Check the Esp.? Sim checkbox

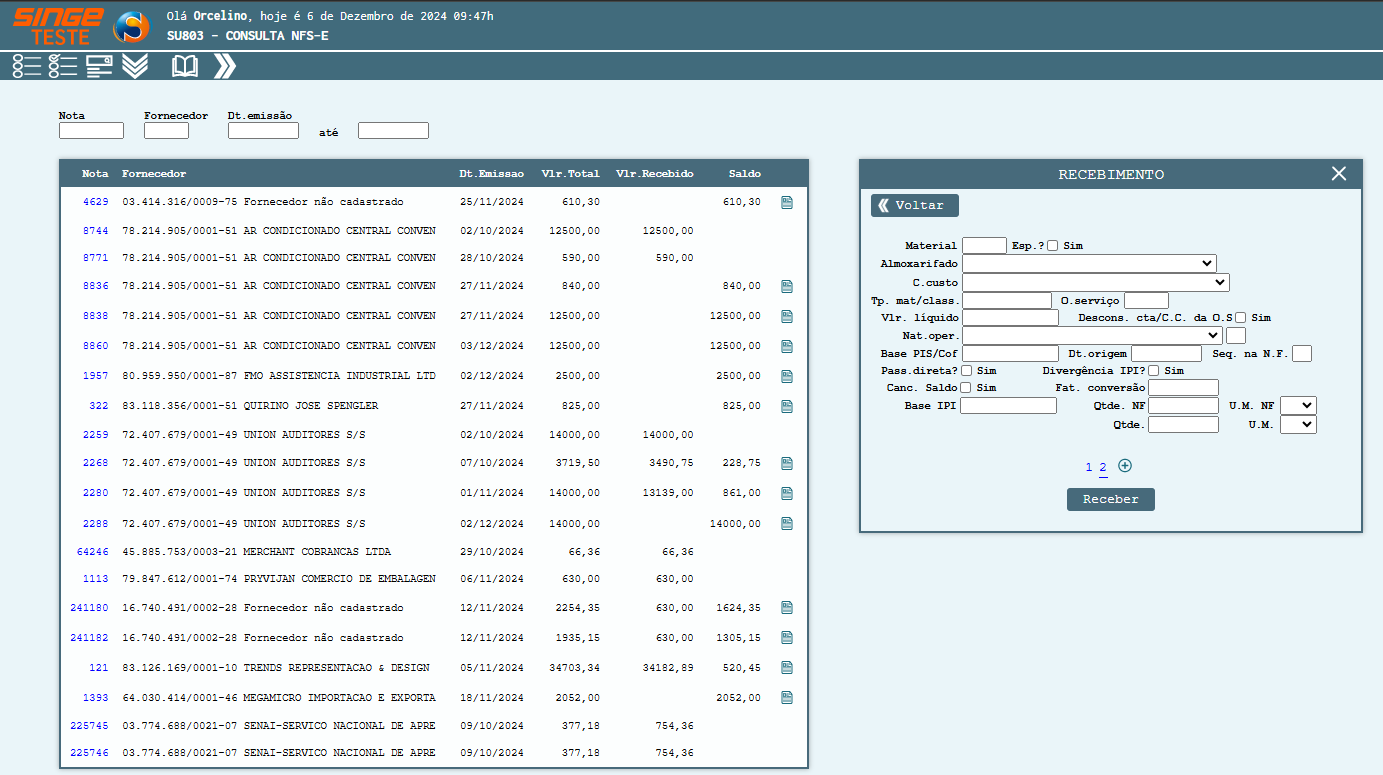click(x=1052, y=246)
